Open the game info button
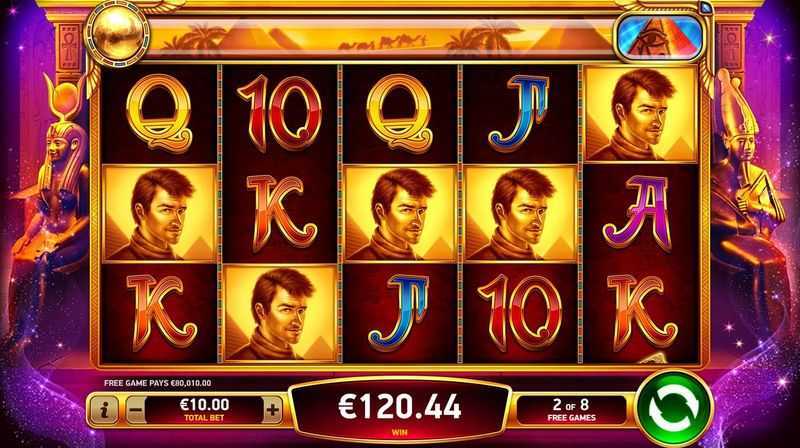Viewport: 800px width, 448px height. 105,410
